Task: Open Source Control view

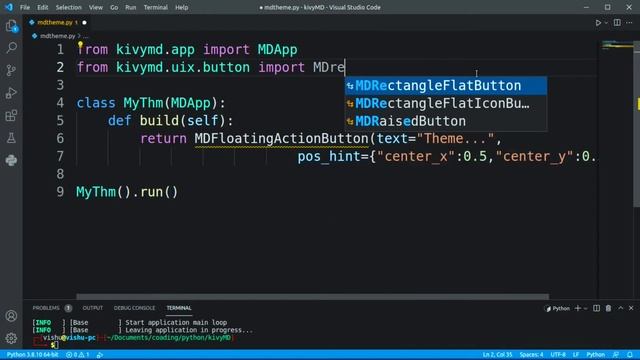Action: [11, 70]
